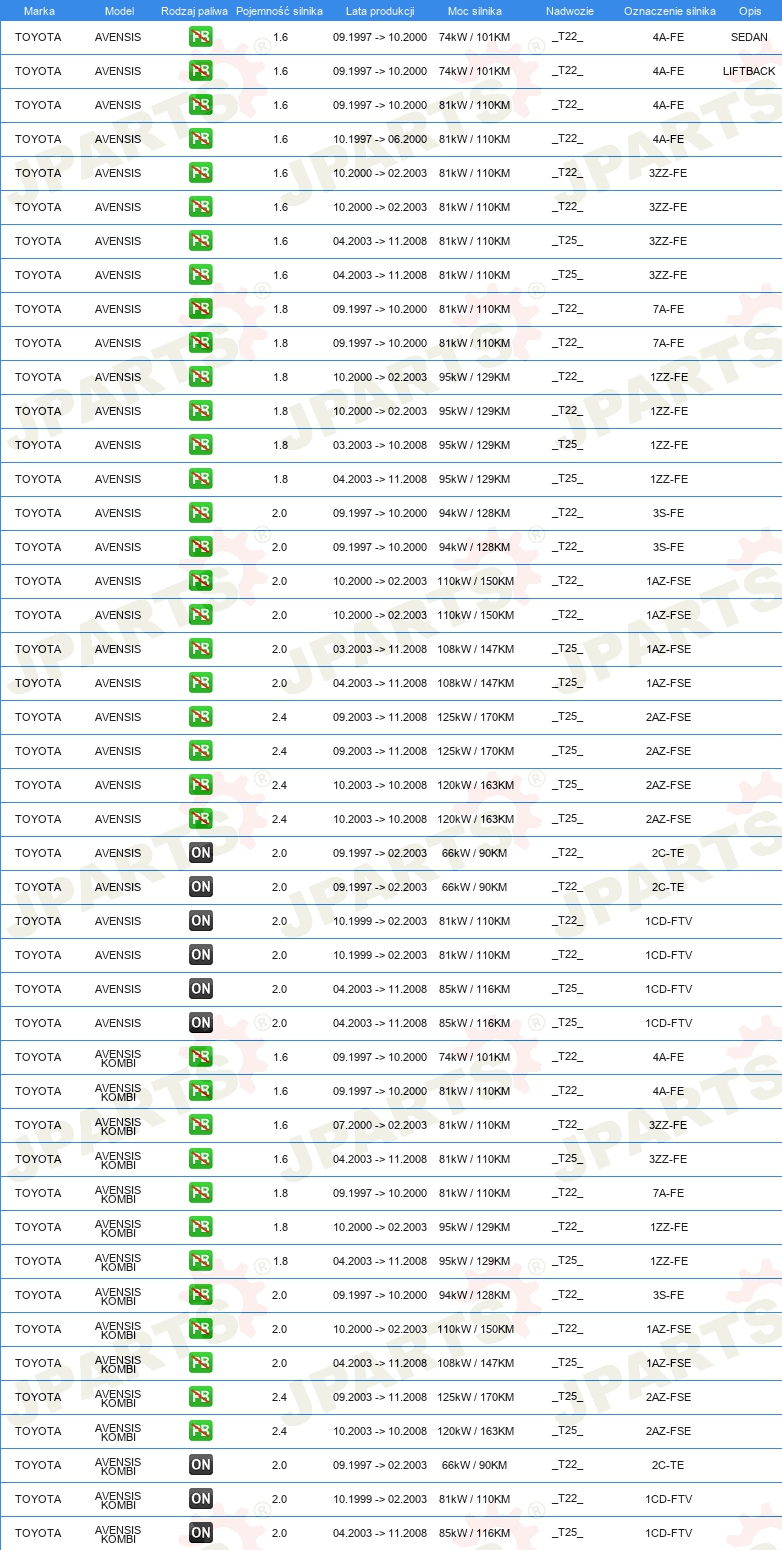This screenshot has width=782, height=1550.
Task: Click petrol icon in Avensis Kombi 110kW / 150KM row
Action: (x=200, y=1329)
